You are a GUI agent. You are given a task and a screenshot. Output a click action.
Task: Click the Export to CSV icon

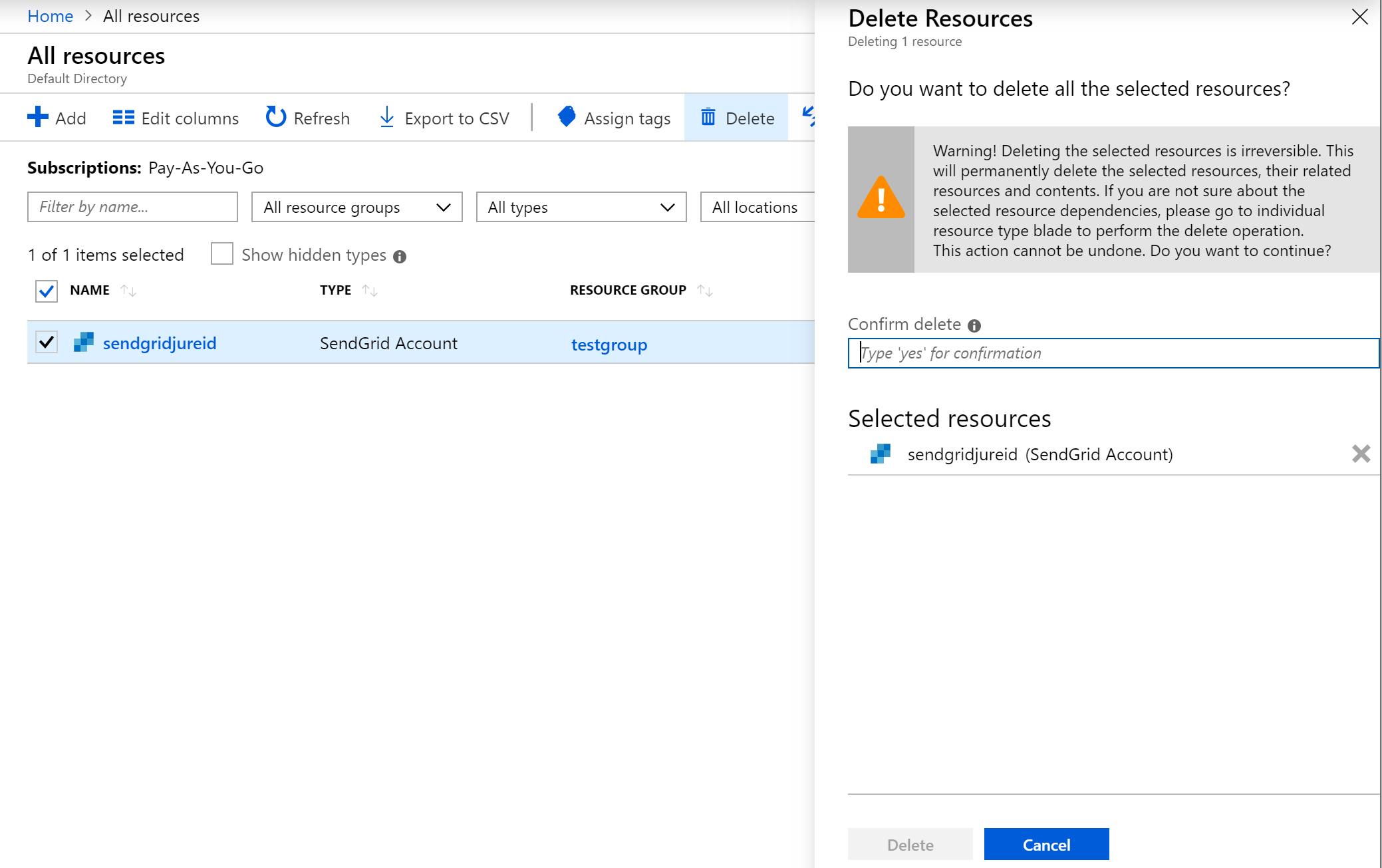tap(386, 118)
